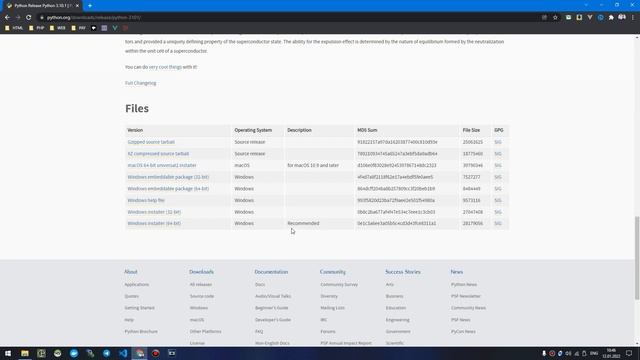The height and width of the screenshot is (360, 640).
Task: Open the News footer heading
Action: (x=457, y=272)
